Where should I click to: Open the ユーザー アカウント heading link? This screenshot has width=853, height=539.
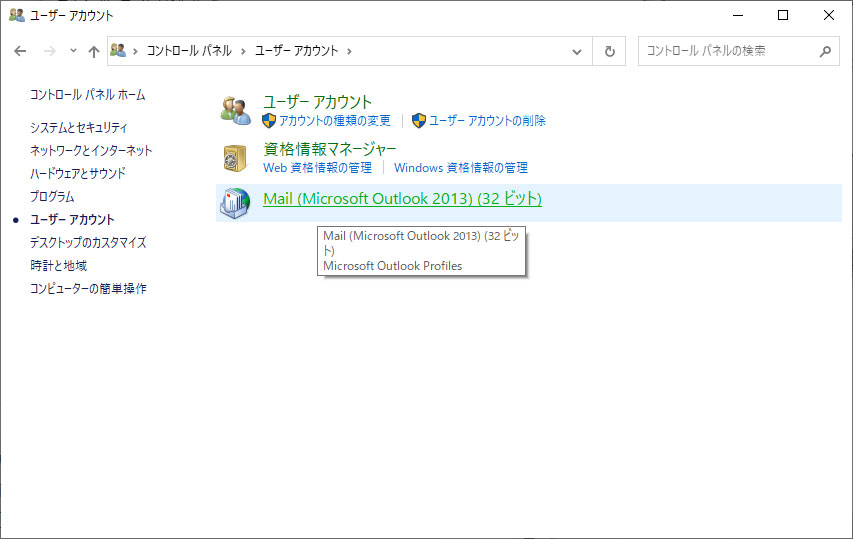(x=318, y=102)
